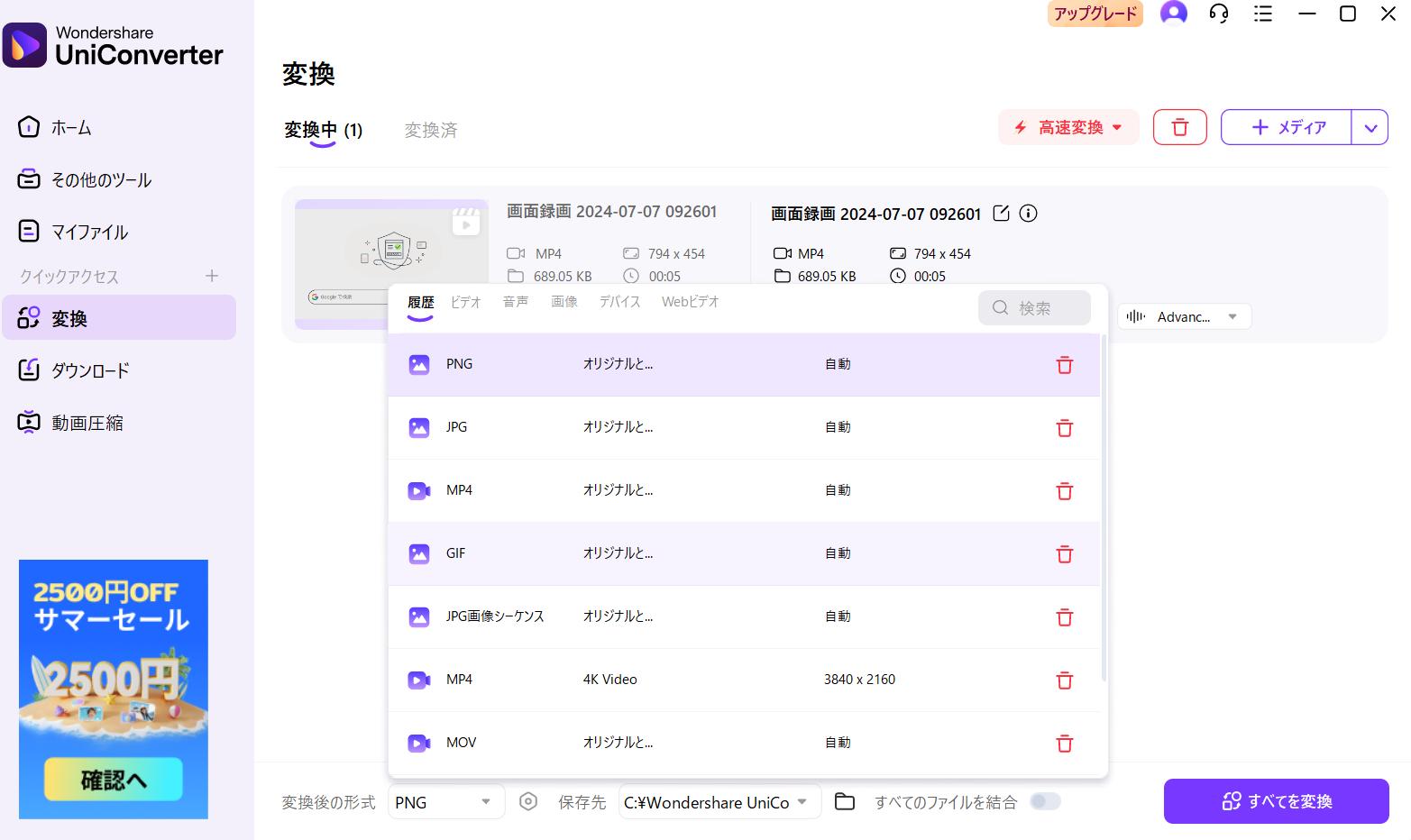Screen dimensions: 1411x840
Task: Switch to the ビデオ format tab
Action: tap(466, 302)
